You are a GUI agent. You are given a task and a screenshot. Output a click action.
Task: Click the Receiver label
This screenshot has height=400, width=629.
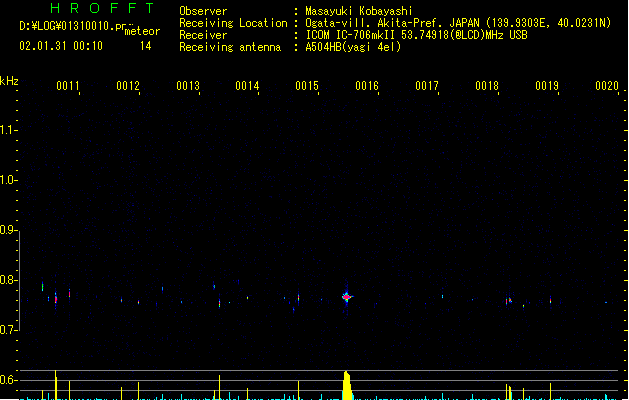pos(203,35)
